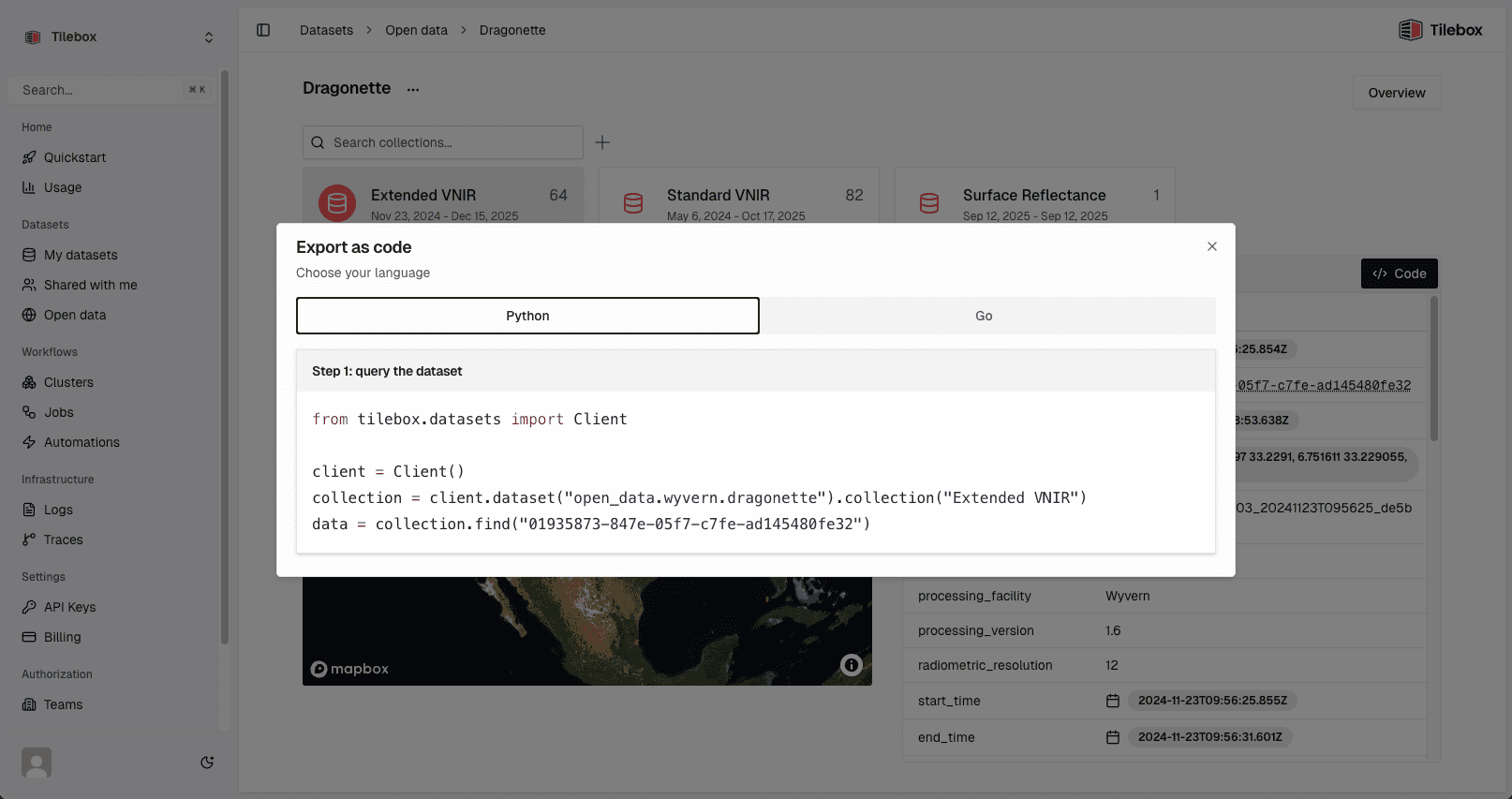Open Quickstart rocket icon
The height and width of the screenshot is (799, 1512).
click(x=29, y=157)
